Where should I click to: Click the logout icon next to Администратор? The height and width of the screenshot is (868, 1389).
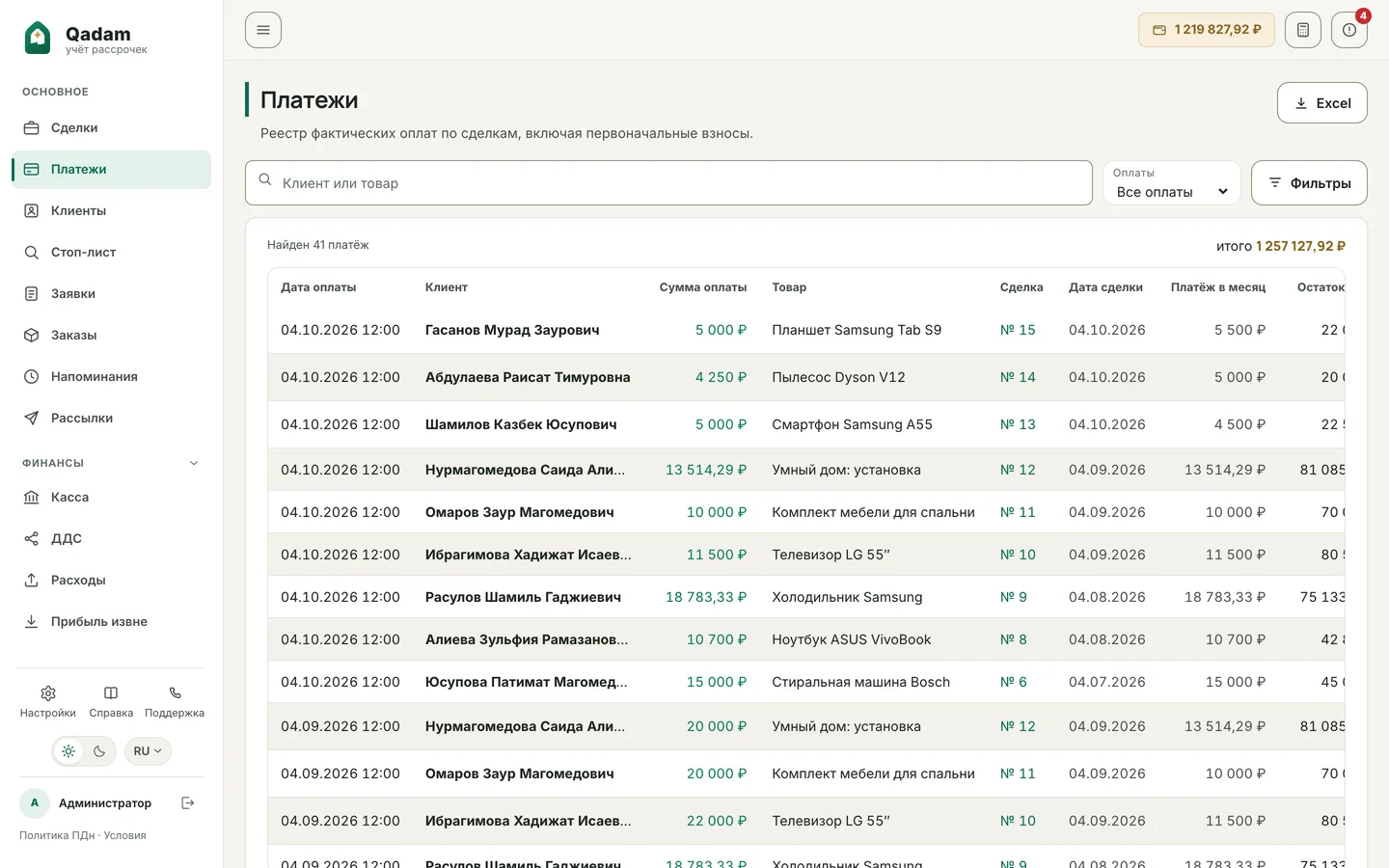pos(188,802)
